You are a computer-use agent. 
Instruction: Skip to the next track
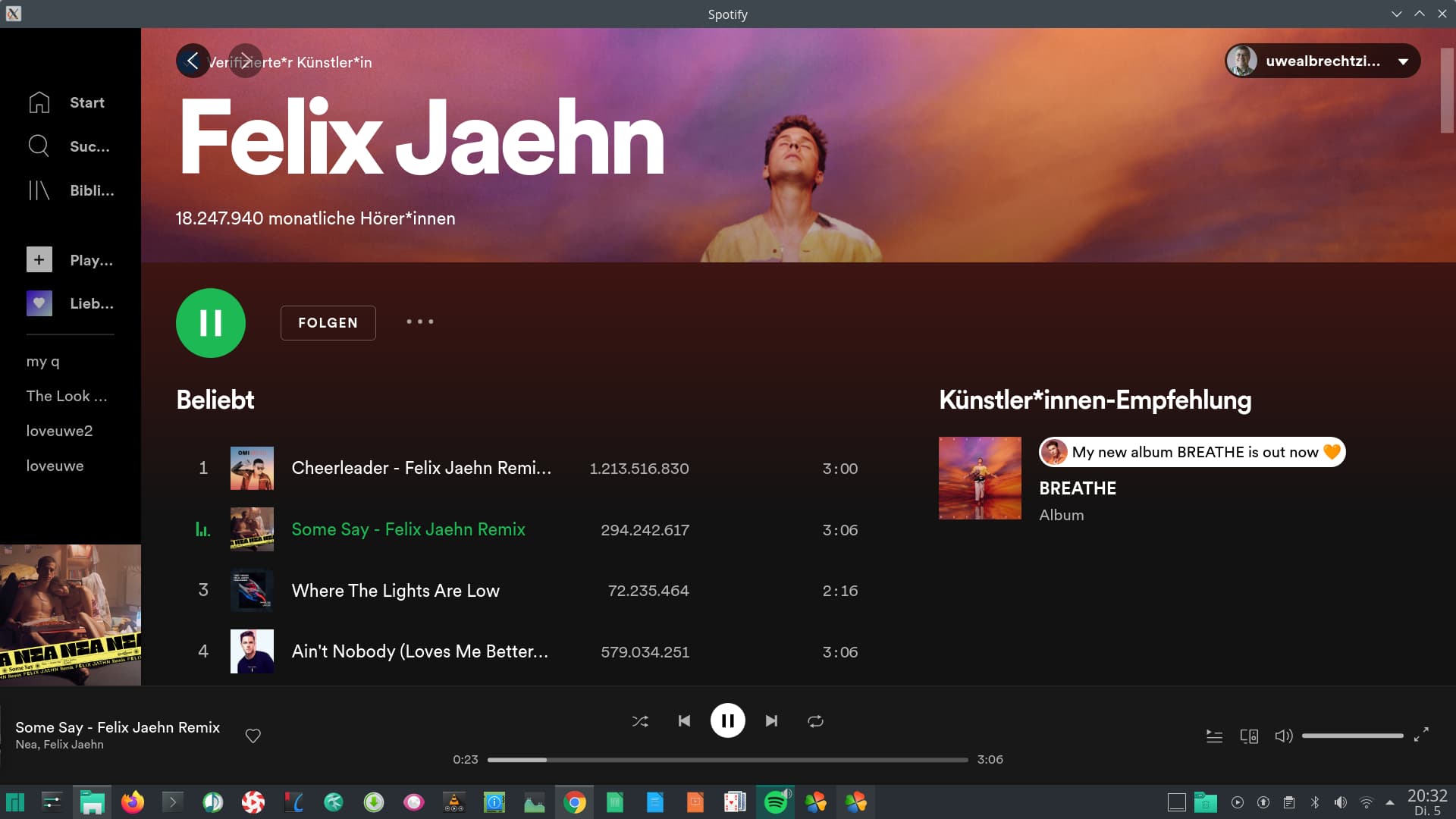(771, 721)
